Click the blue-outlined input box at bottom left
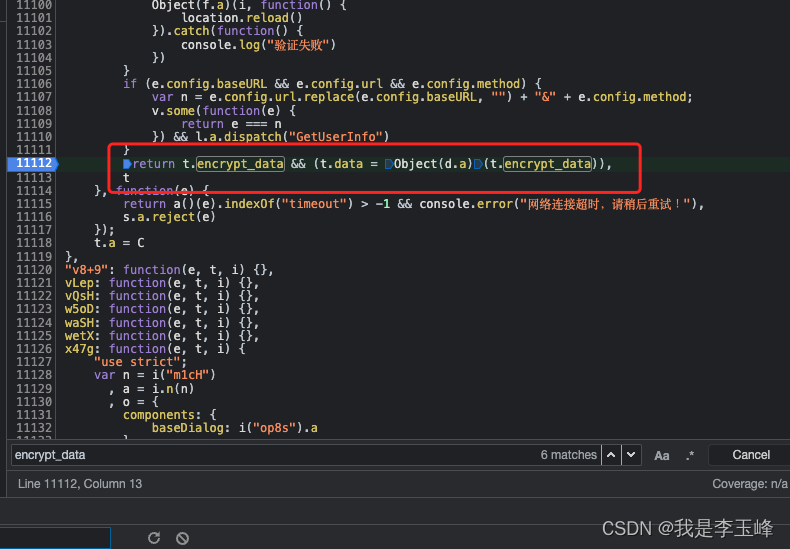790x549 pixels. (40, 538)
